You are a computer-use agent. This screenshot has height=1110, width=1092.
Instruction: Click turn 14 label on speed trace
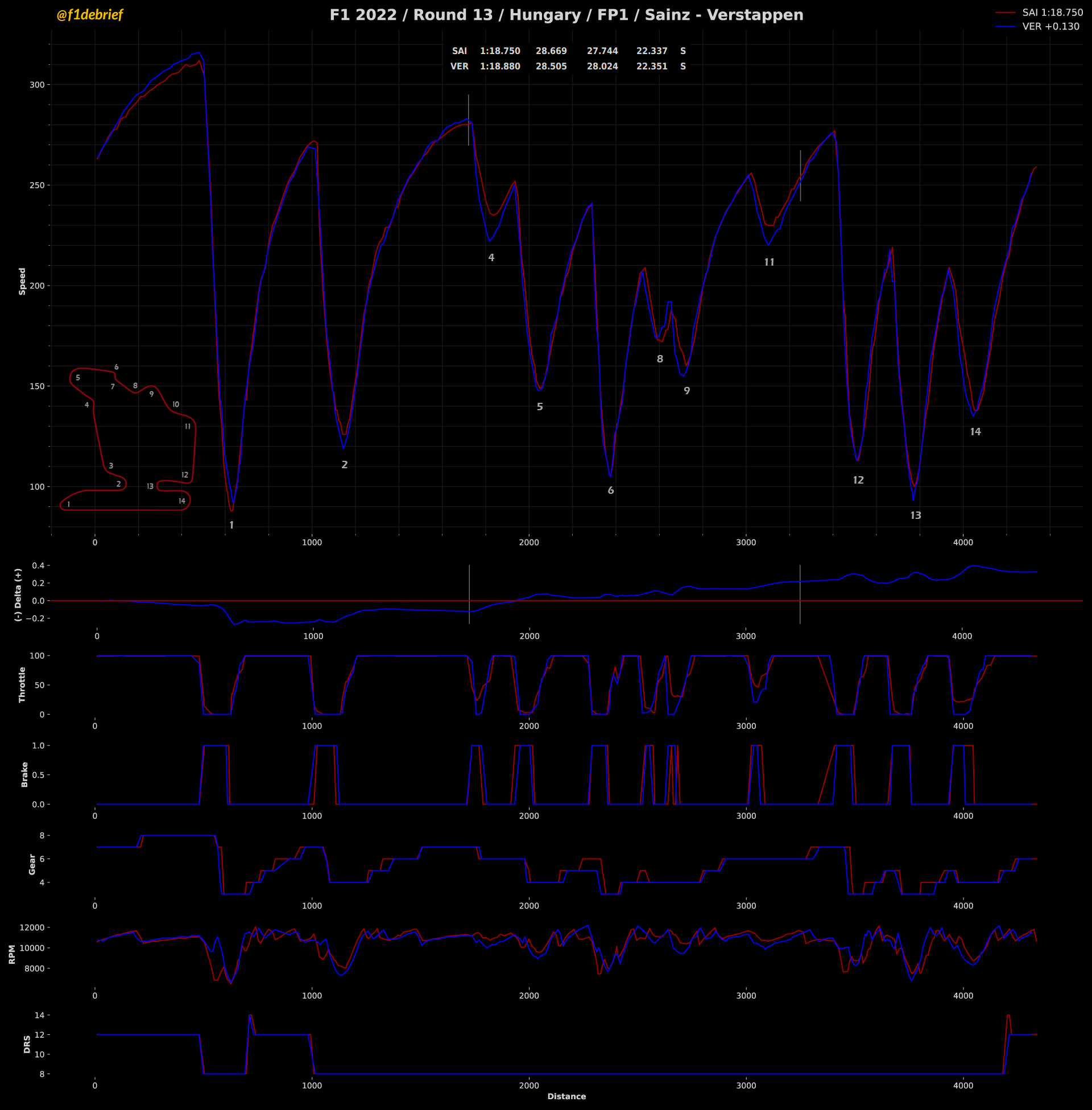coord(975,432)
